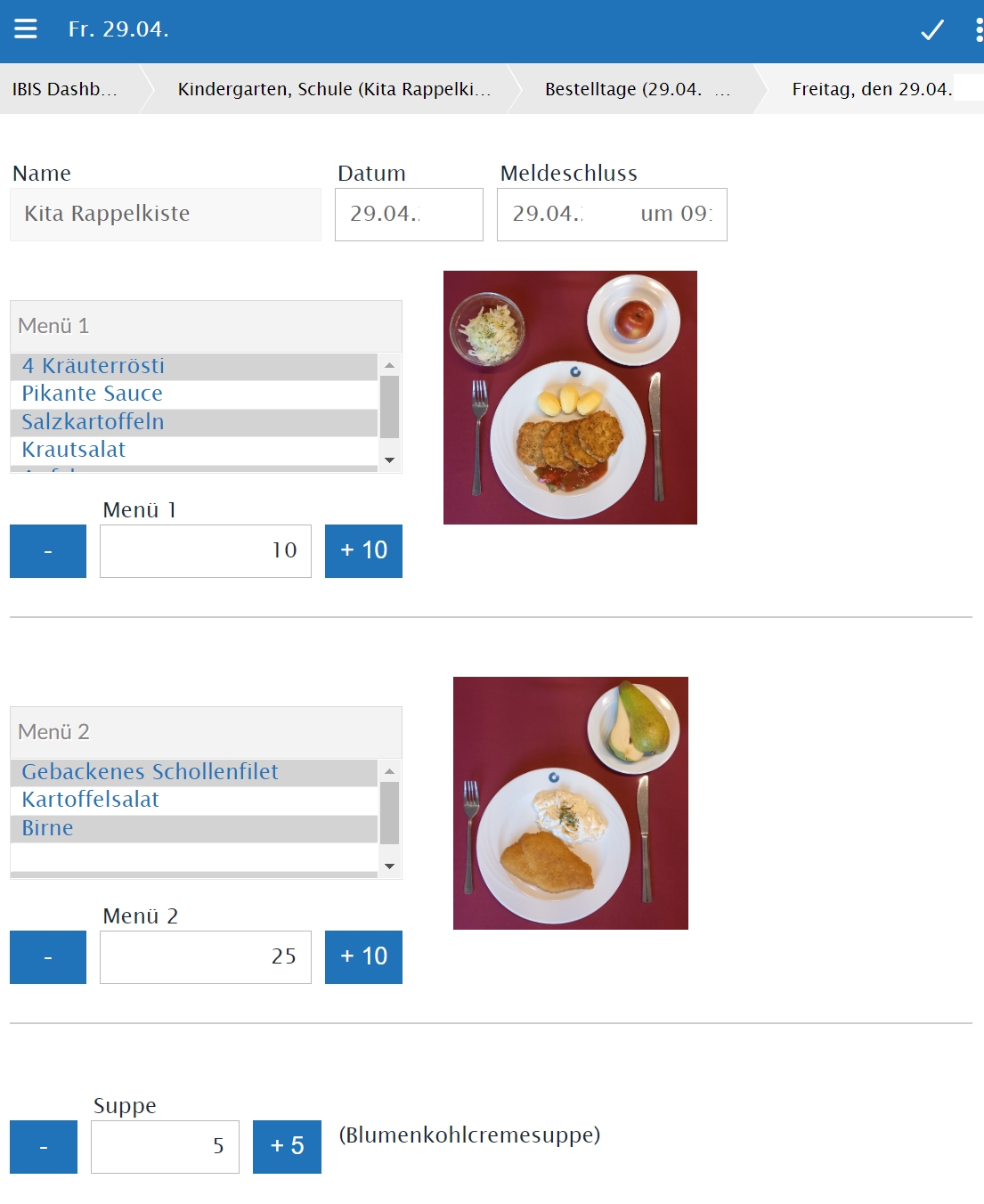Viewport: 984px width, 1204px height.
Task: Open the three-dot overflow menu
Action: 978,30
